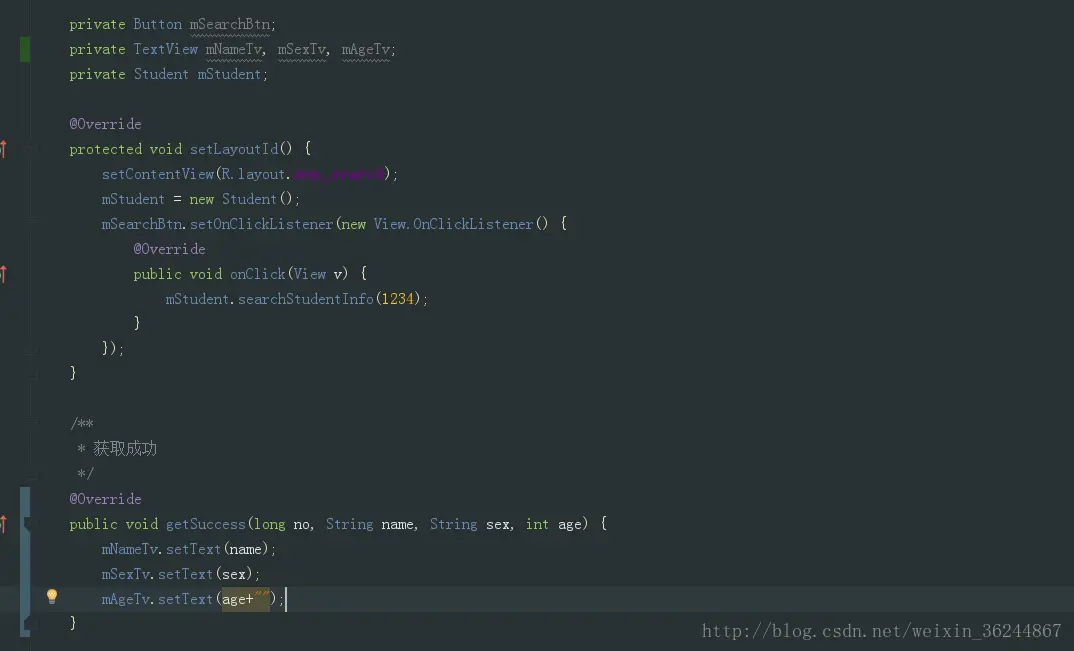Click 'int age' parameter in getSuccess

pos(553,524)
